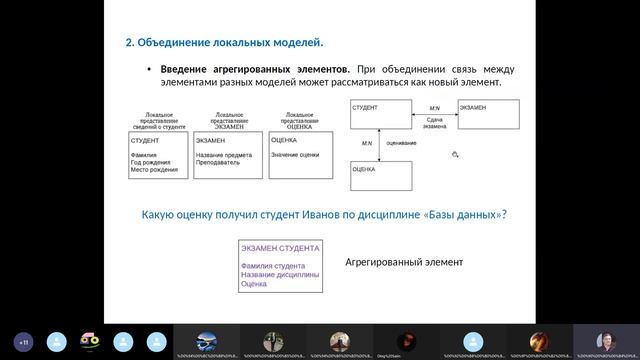Click the 'Агрегированный элемент' caption

point(404,262)
